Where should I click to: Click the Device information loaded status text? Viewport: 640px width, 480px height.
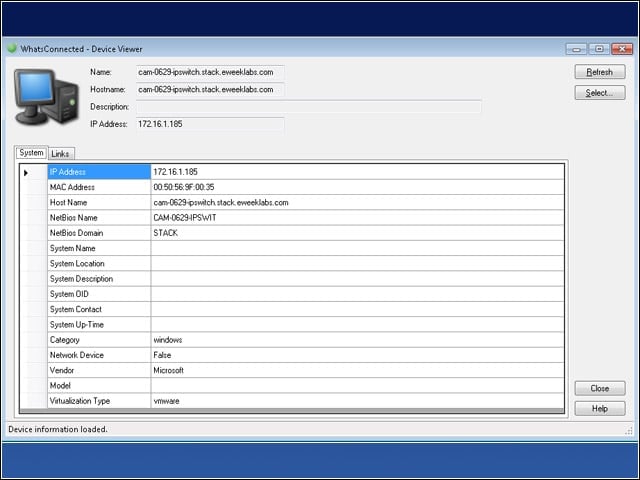(x=58, y=429)
